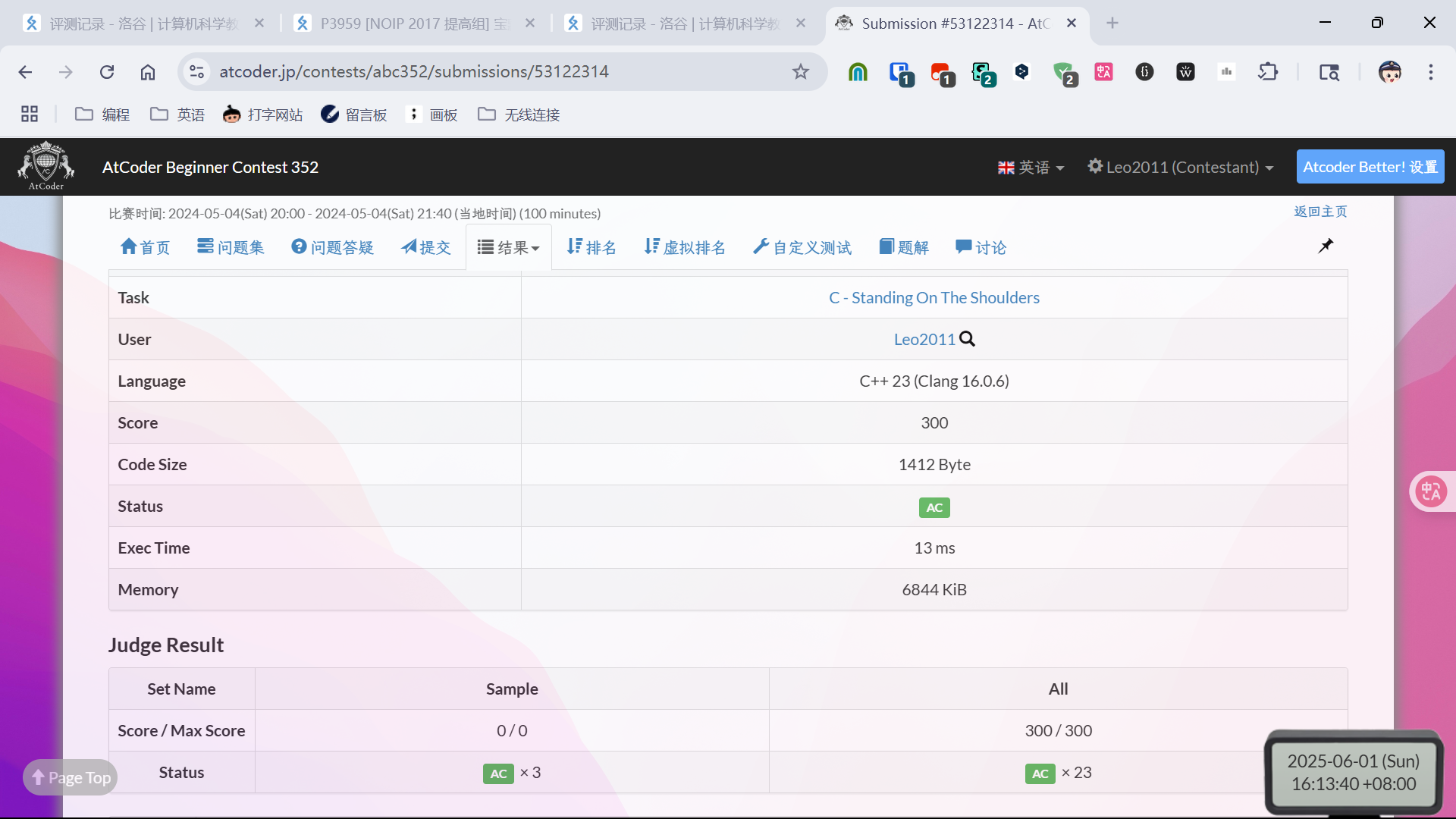Click the 6844 KiB memory value
This screenshot has height=819, width=1456.
[934, 589]
